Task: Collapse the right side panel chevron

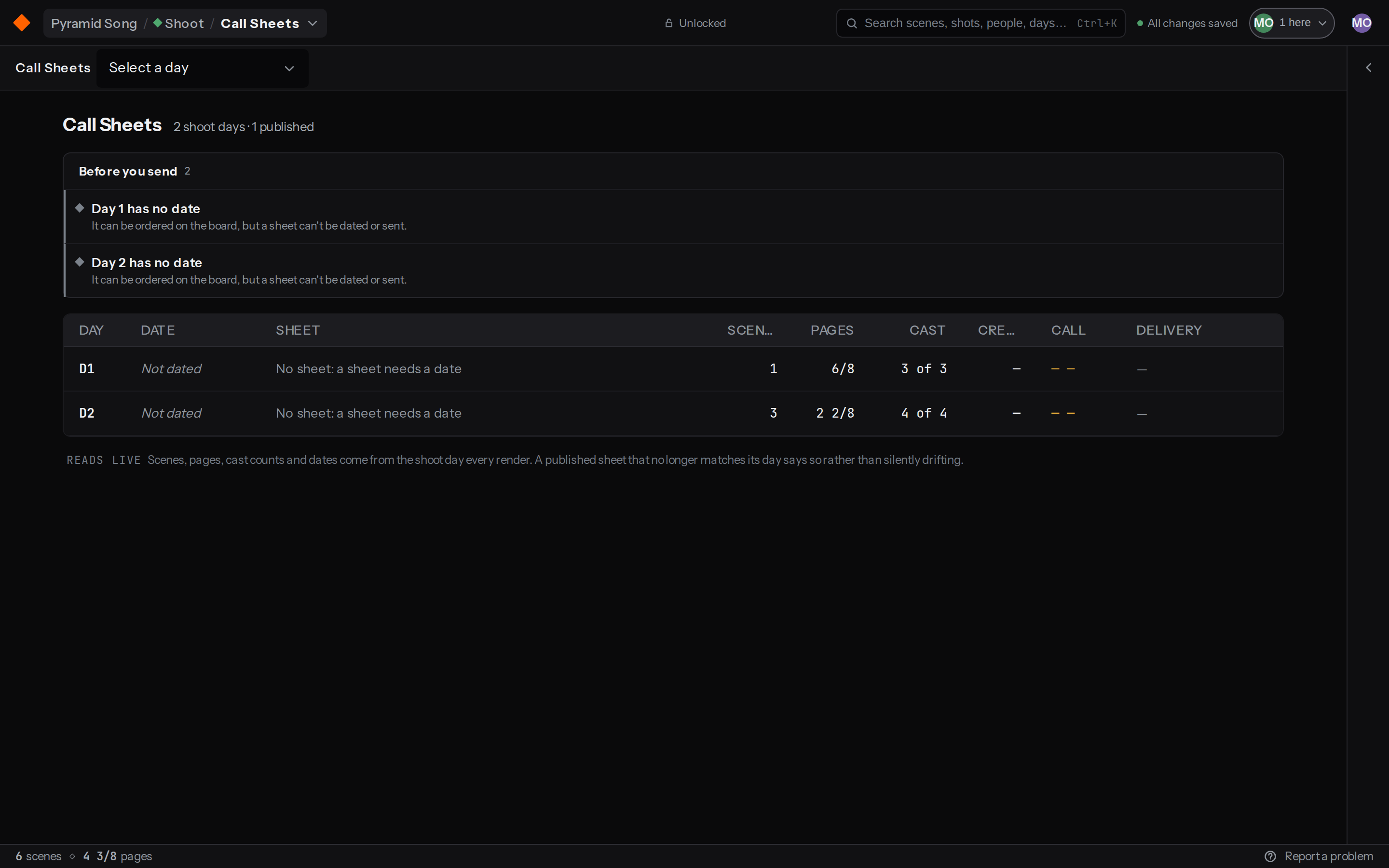Action: 1368,68
